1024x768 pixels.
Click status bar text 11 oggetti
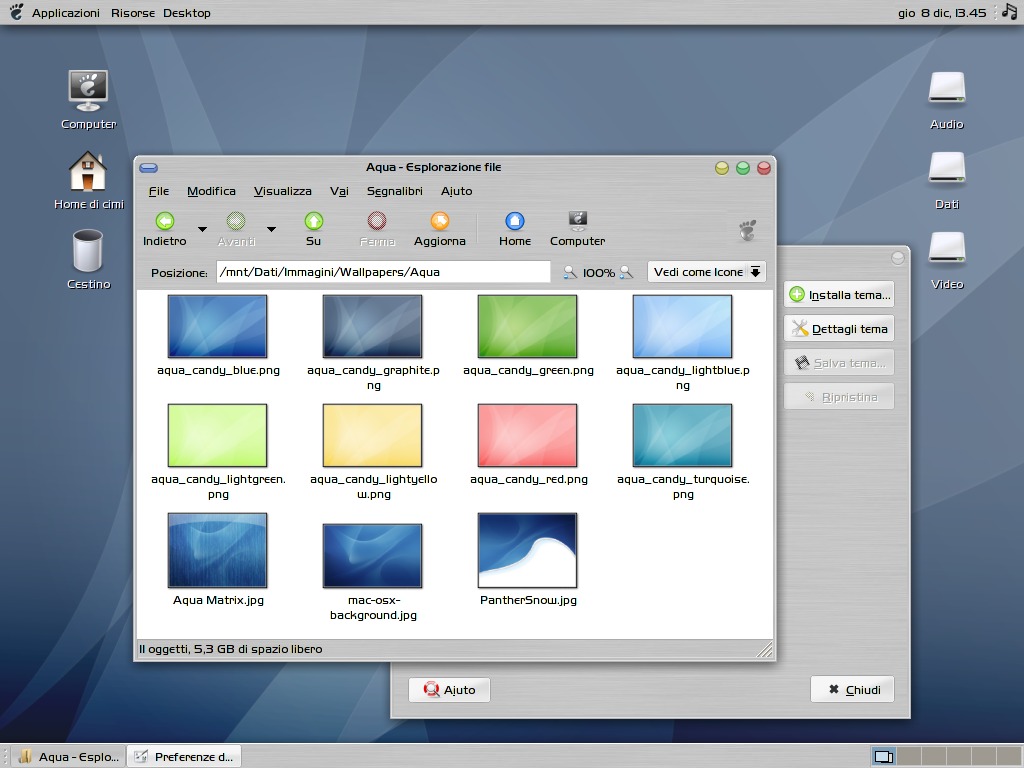point(230,649)
